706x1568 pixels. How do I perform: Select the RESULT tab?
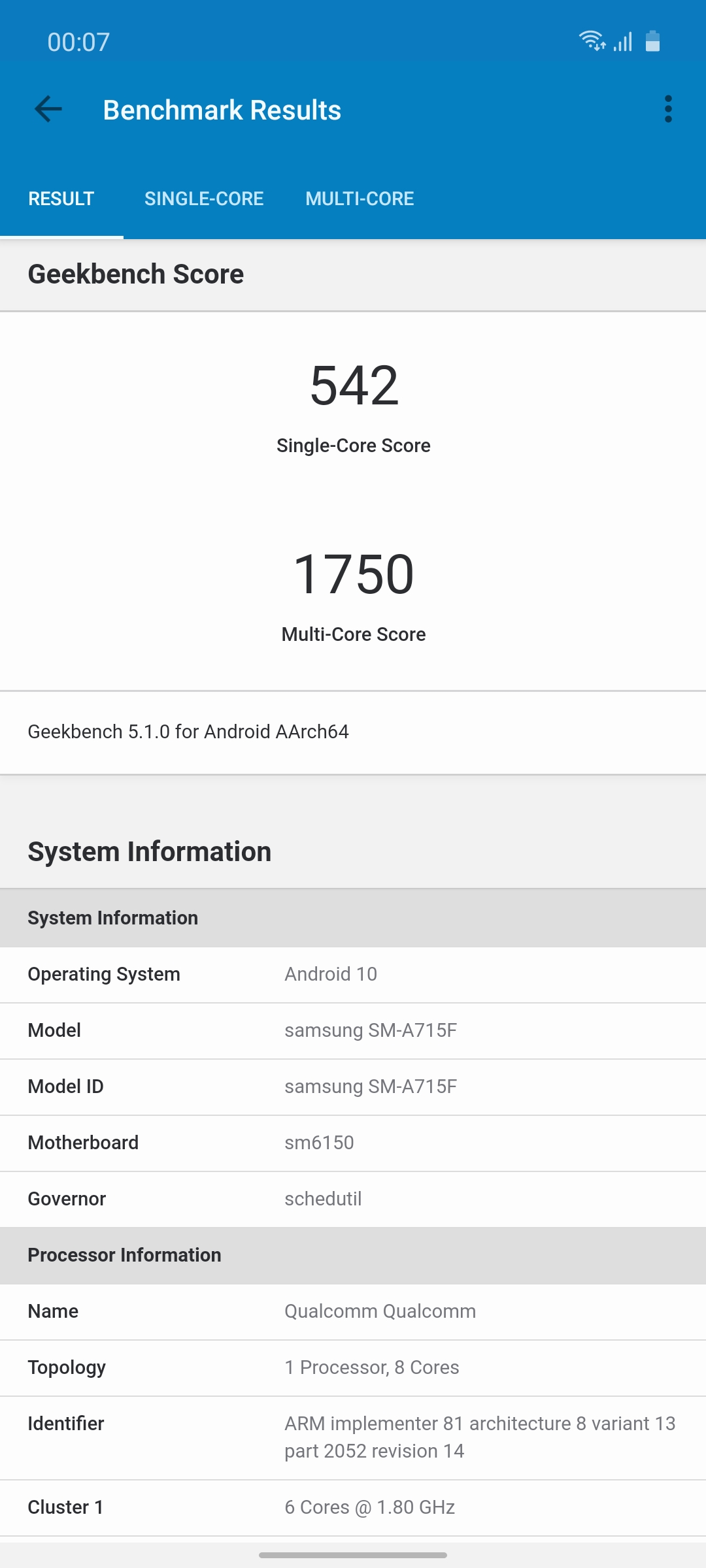tap(61, 199)
